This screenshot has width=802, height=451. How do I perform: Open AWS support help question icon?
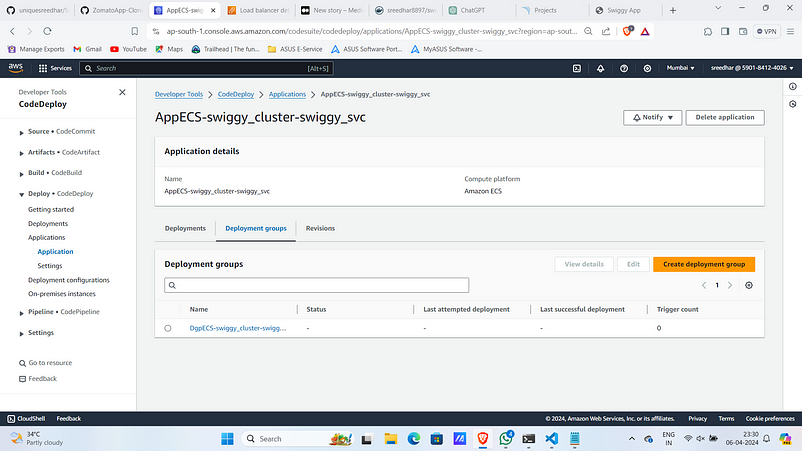(624, 68)
